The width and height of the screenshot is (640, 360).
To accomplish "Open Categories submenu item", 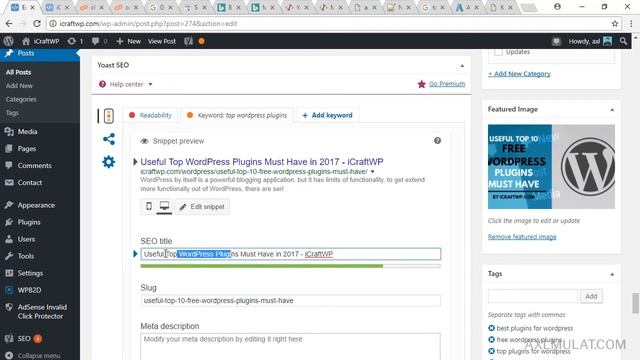I will tap(21, 99).
